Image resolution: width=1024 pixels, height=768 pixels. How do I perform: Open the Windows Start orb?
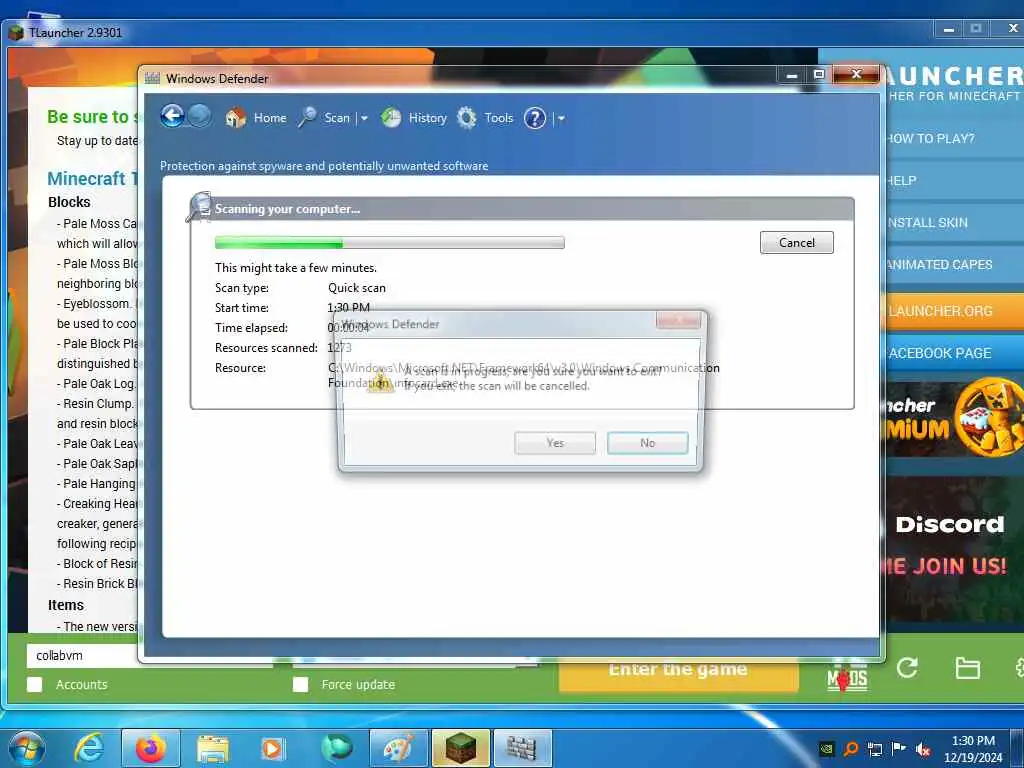27,748
